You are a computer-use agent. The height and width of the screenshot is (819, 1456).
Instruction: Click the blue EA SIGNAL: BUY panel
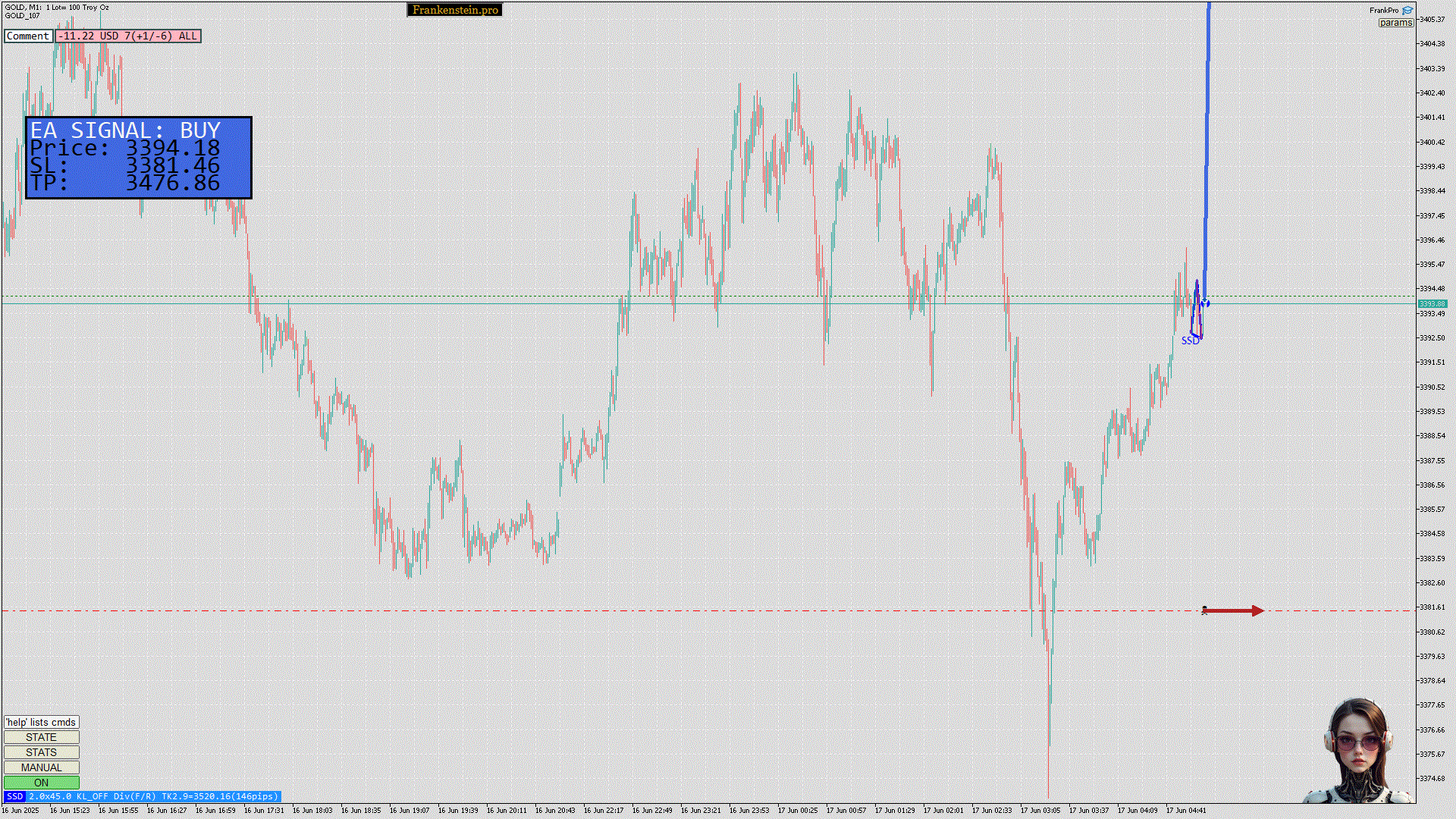139,158
